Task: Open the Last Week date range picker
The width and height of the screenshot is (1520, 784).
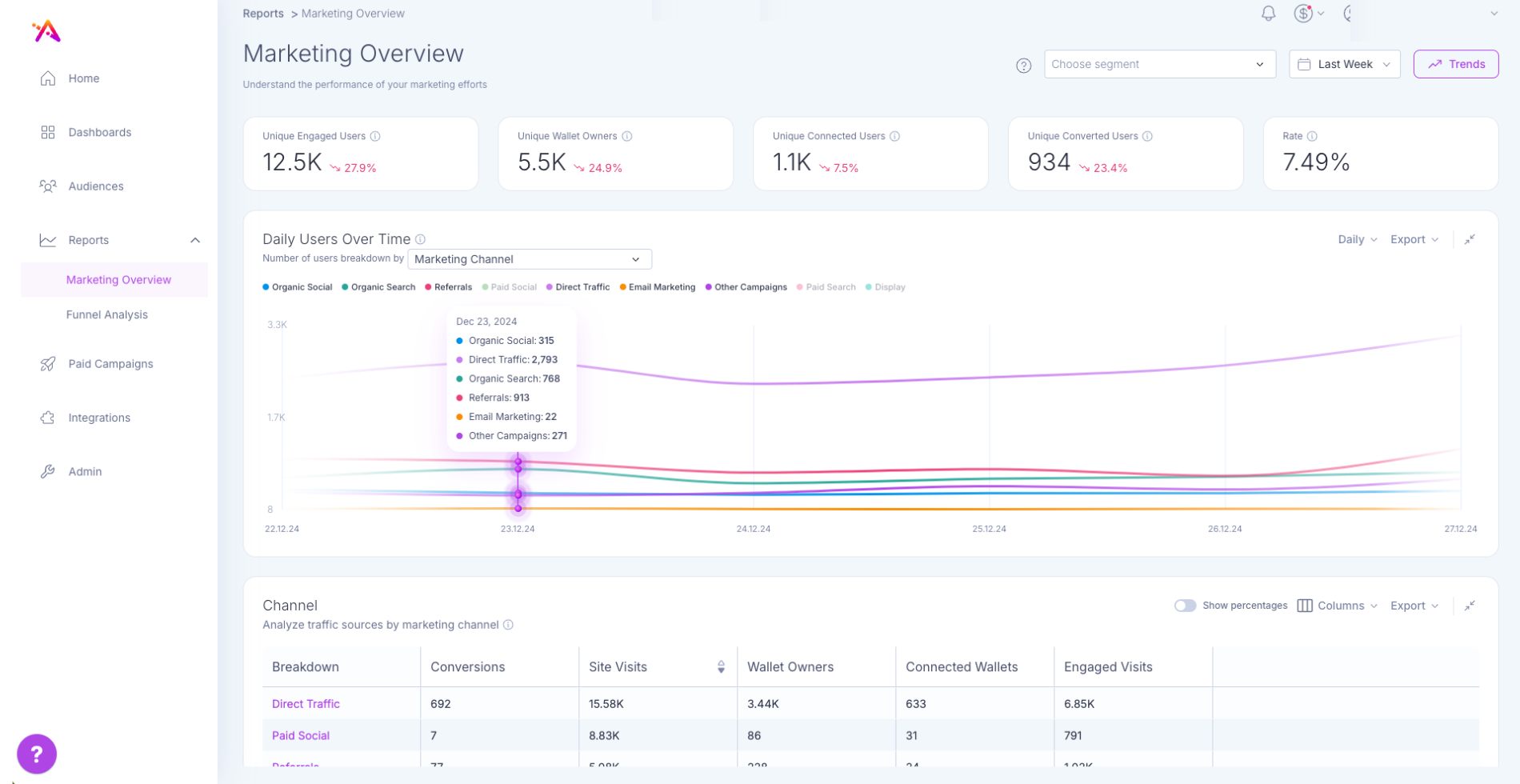Action: point(1344,65)
